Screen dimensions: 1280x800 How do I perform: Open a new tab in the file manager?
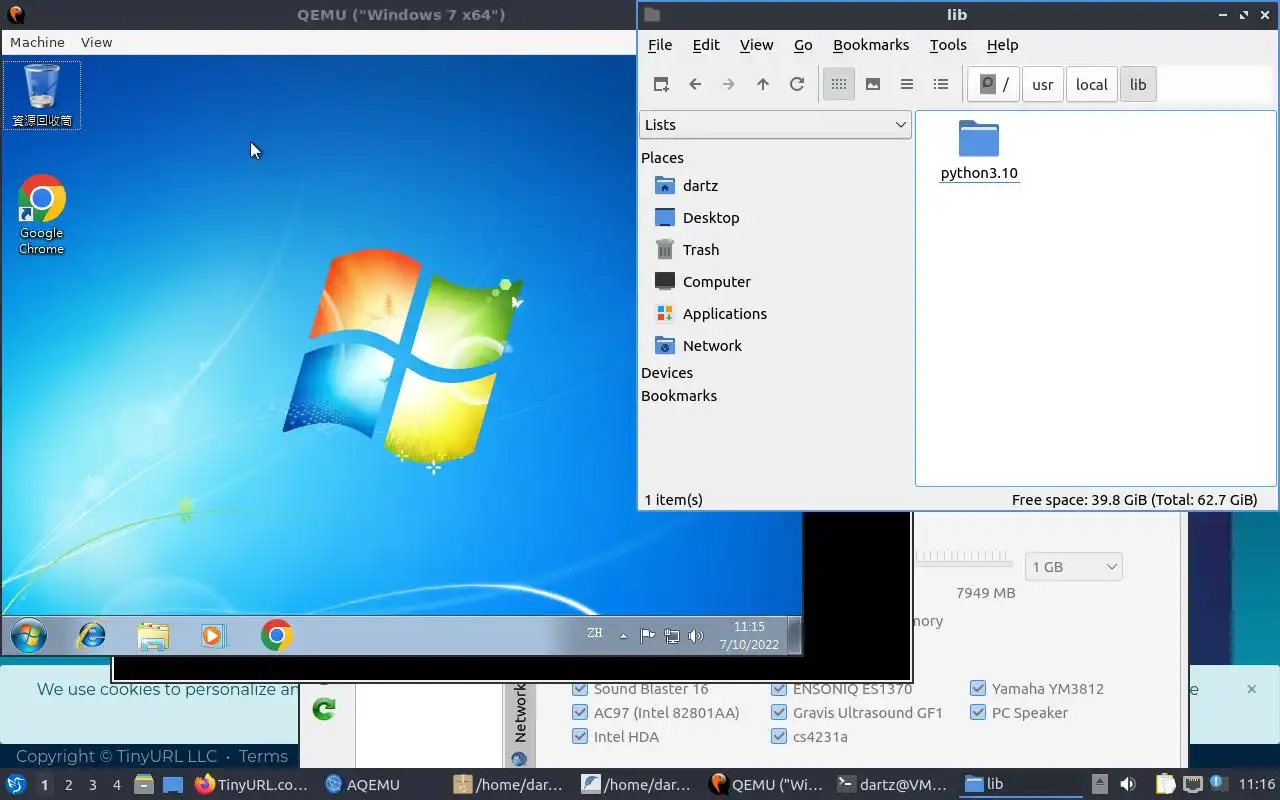pos(661,85)
